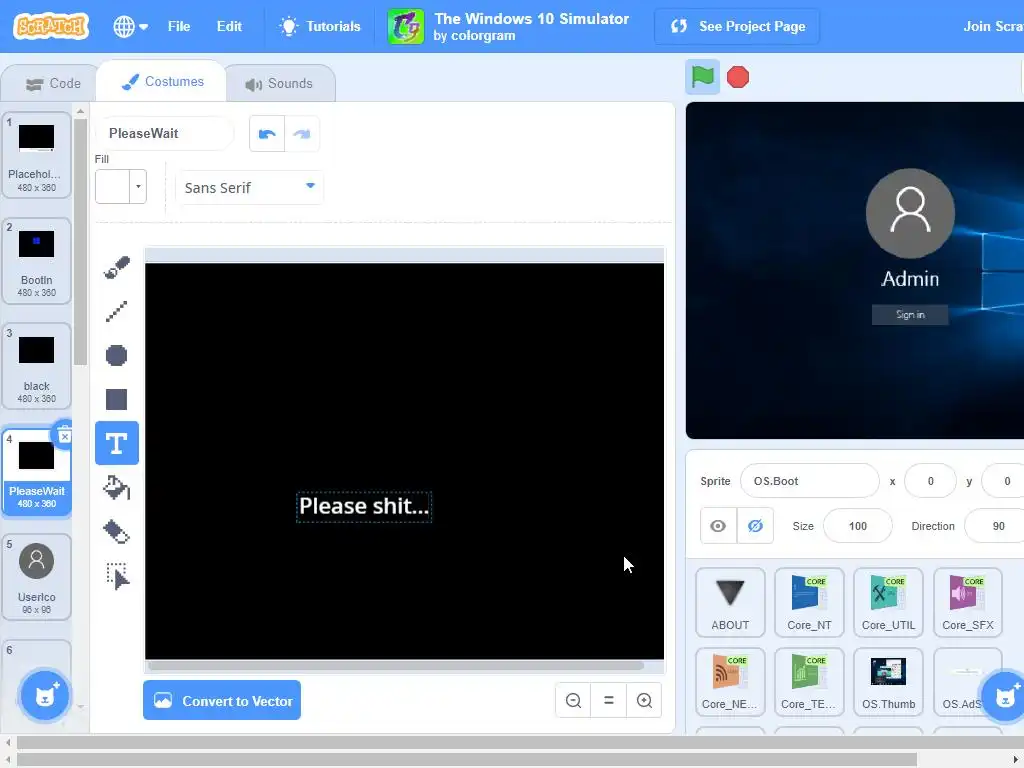Redo the costume edit
Screen dimensions: 1024x768
[302, 134]
